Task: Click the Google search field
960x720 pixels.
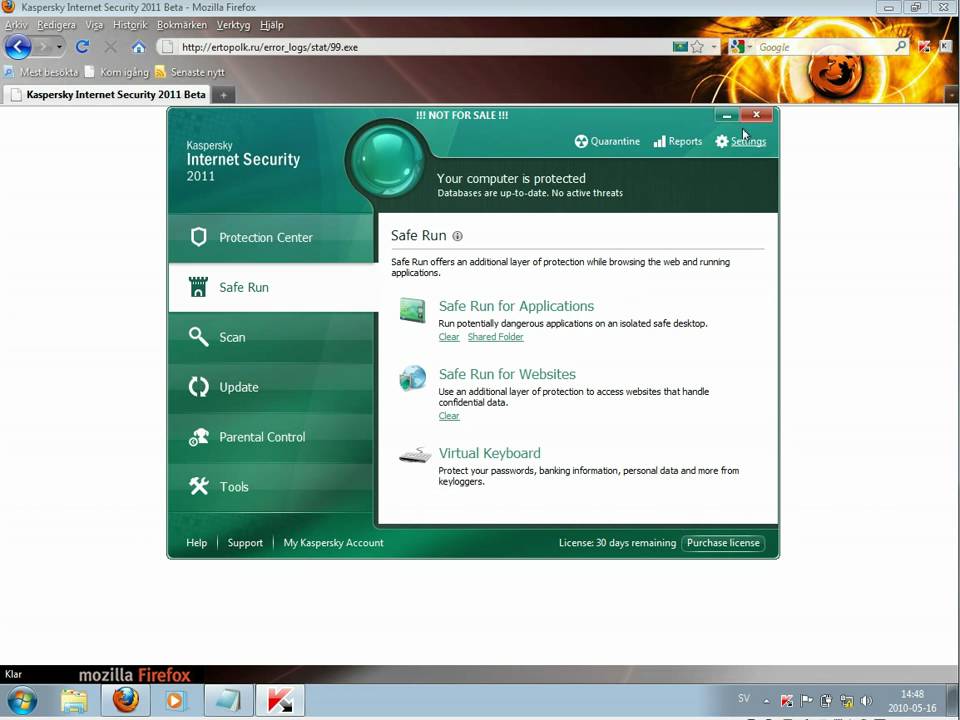Action: (x=825, y=47)
